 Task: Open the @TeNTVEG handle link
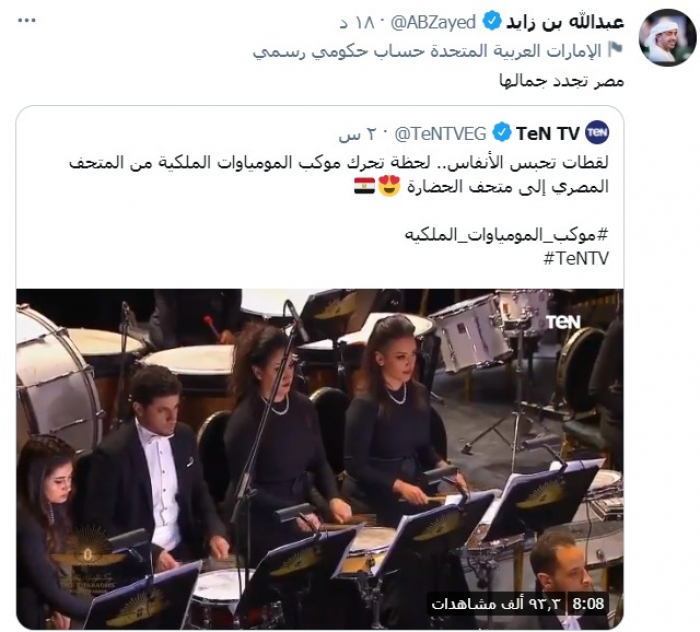[x=440, y=133]
